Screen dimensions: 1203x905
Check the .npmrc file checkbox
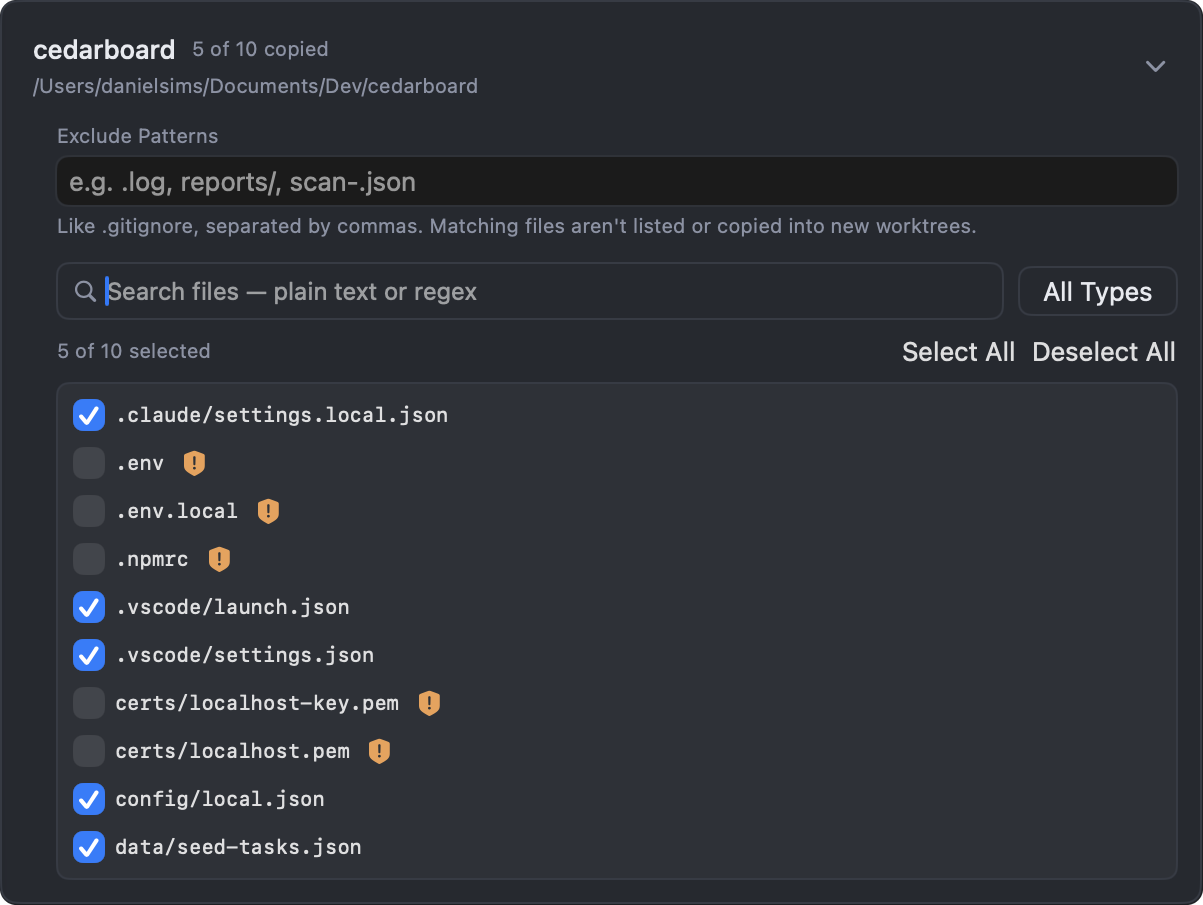(89, 559)
